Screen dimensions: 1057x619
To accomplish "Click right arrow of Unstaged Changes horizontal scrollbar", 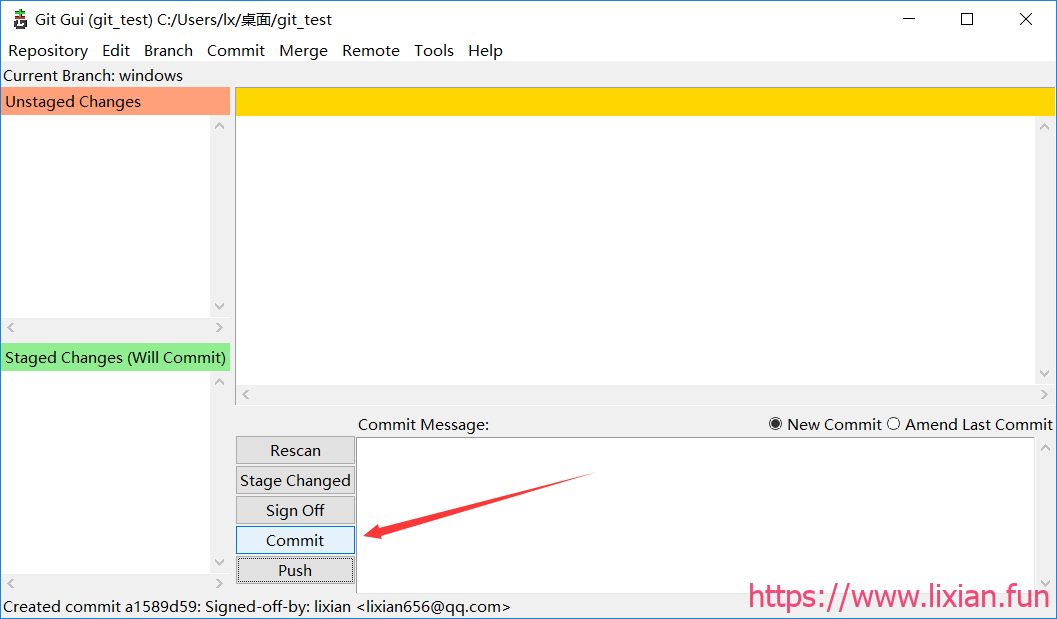I will click(219, 328).
